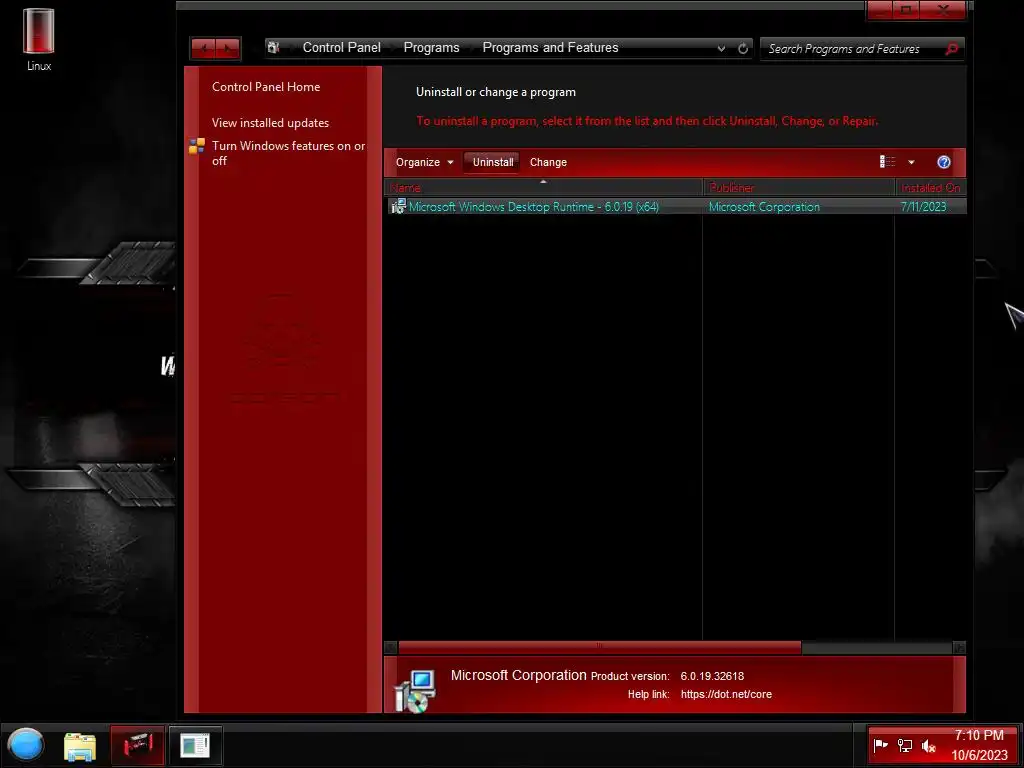Click the network tray icon

(904, 745)
